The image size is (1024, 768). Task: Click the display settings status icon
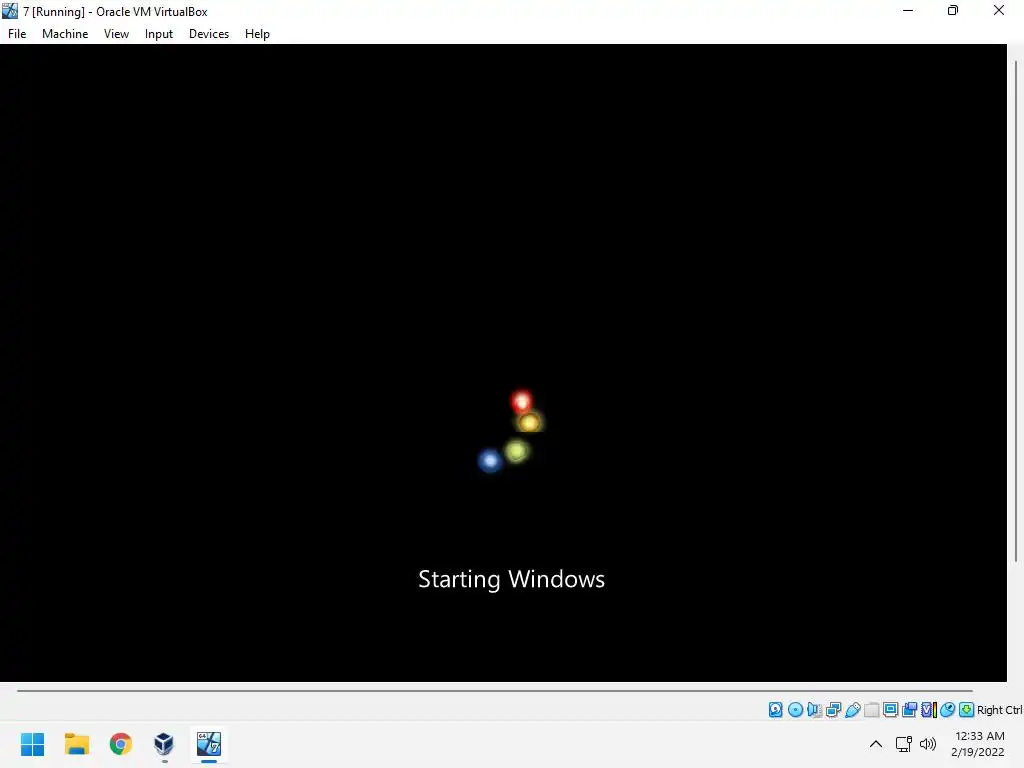[890, 710]
